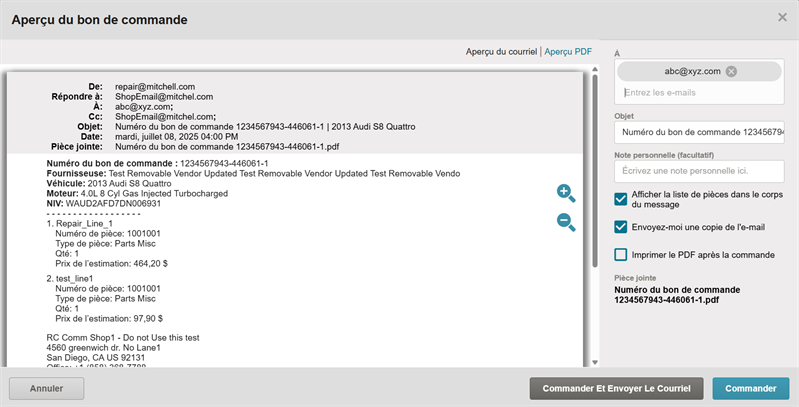Remove the abc@xyz.com recipient chip
Screen dimensions: 799x407
point(731,71)
